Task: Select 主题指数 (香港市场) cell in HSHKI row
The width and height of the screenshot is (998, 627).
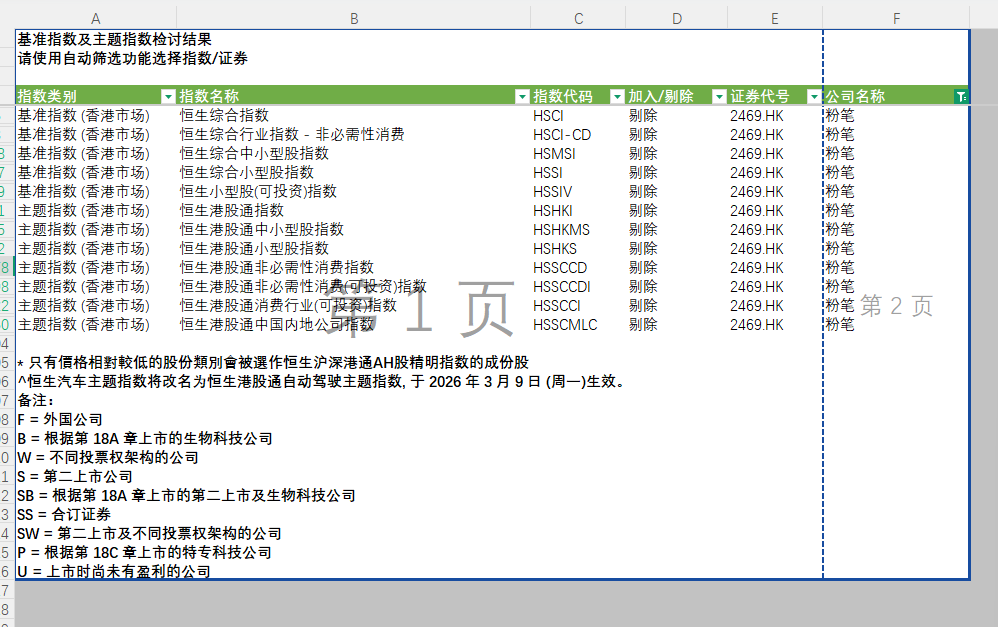Action: coord(83,211)
